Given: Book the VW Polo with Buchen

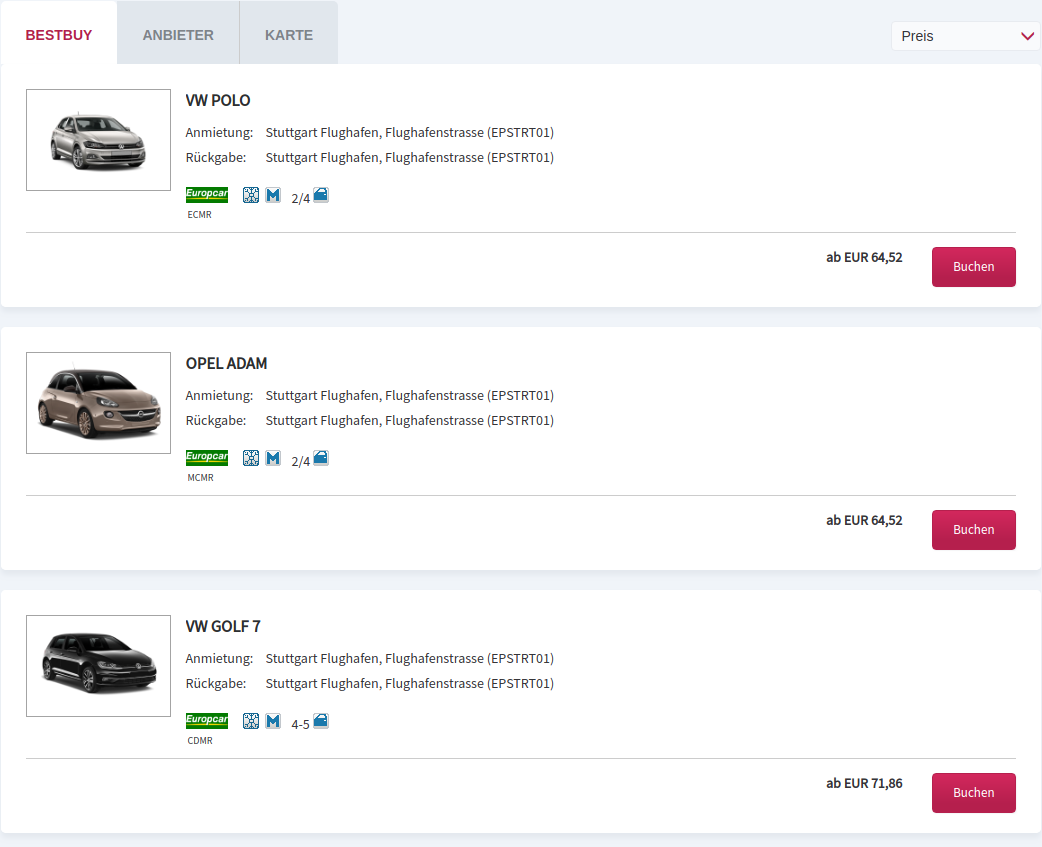Looking at the screenshot, I should coord(974,267).
